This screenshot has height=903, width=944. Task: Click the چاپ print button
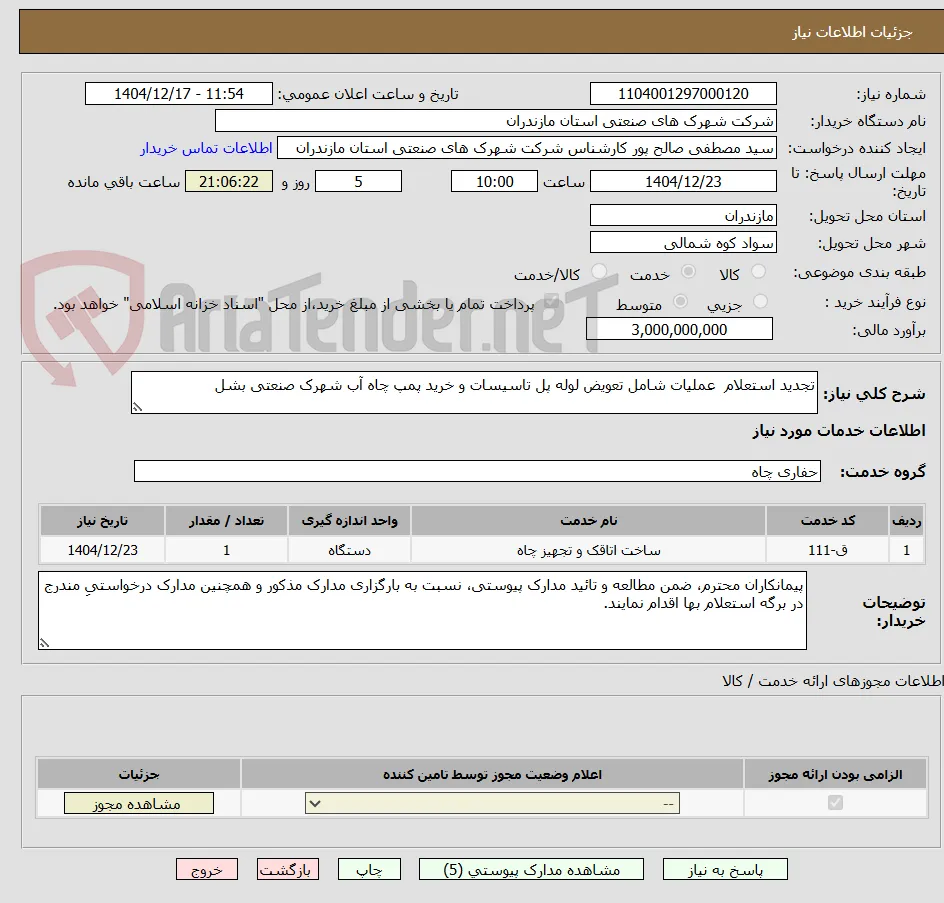point(369,869)
